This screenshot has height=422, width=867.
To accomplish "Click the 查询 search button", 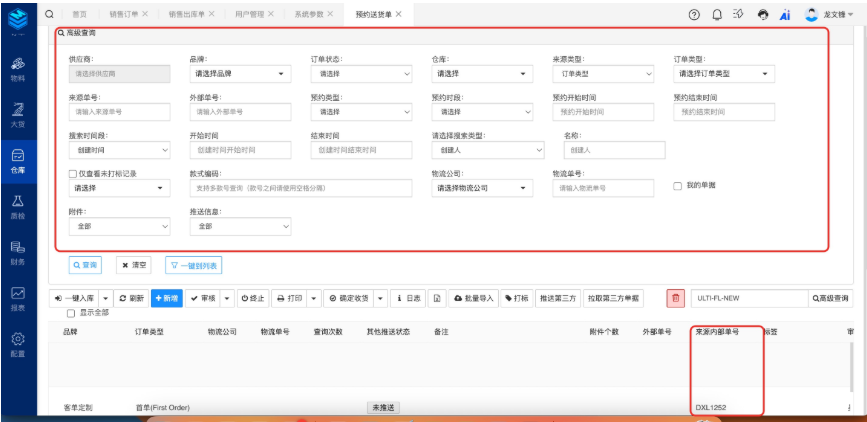I will point(85,265).
